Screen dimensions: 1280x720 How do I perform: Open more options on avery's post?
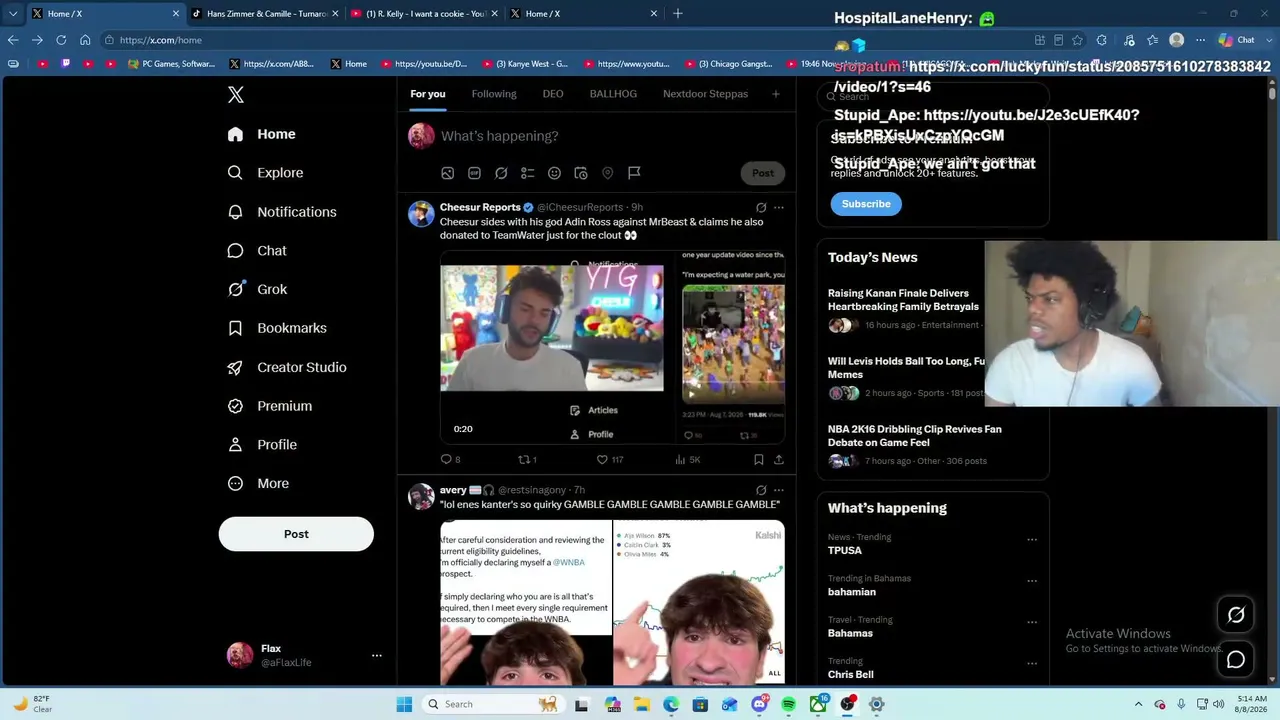pyautogui.click(x=779, y=490)
